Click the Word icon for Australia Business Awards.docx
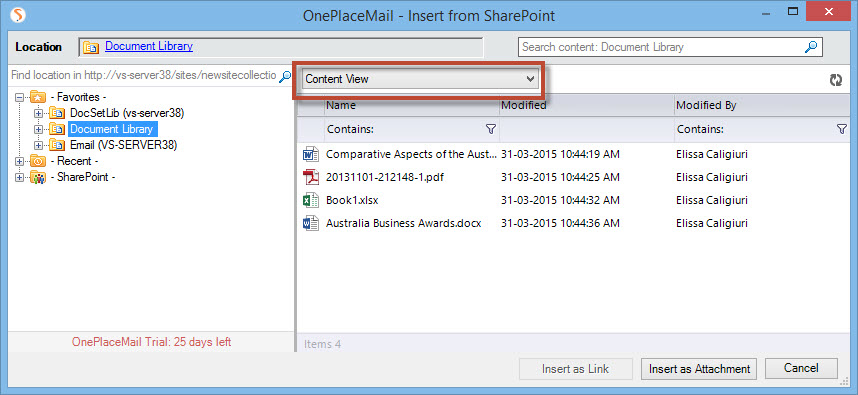The width and height of the screenshot is (858, 395). pos(311,223)
